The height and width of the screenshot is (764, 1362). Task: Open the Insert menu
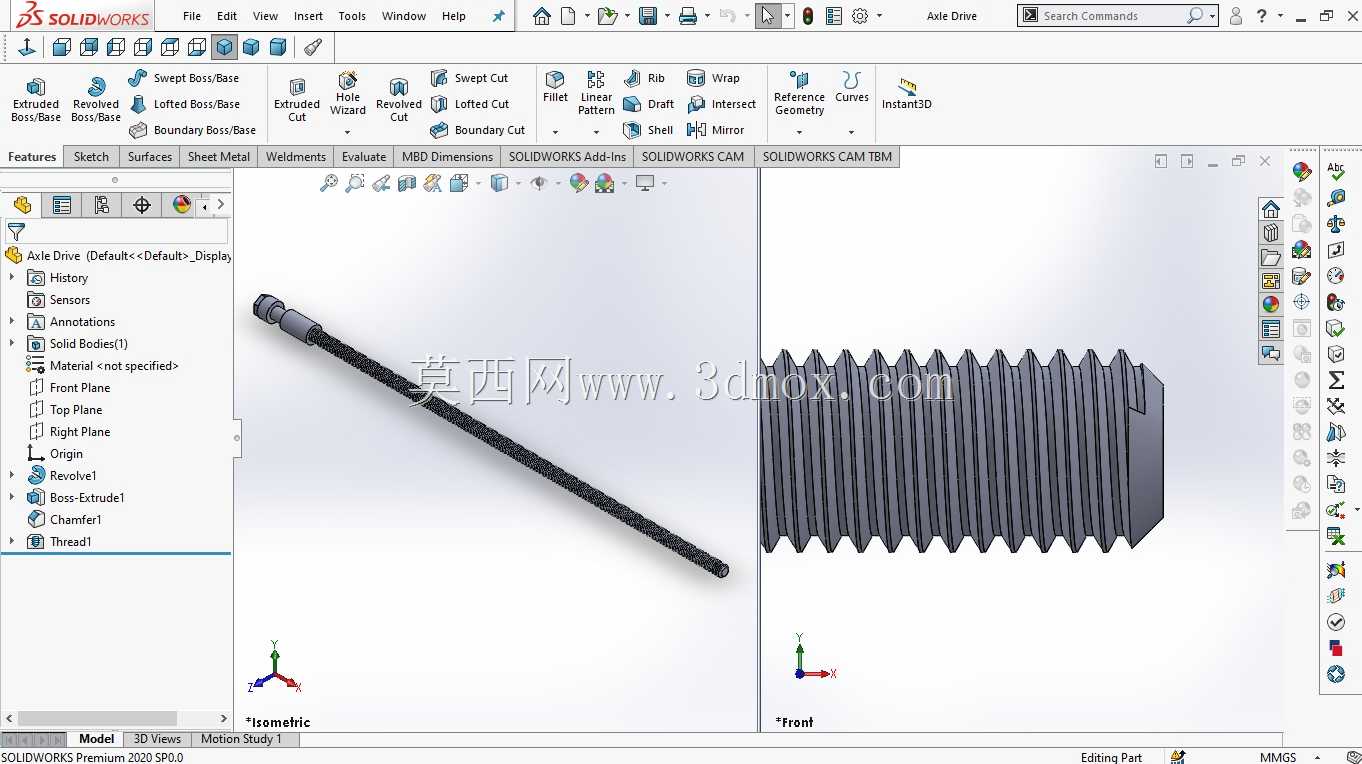pyautogui.click(x=308, y=16)
